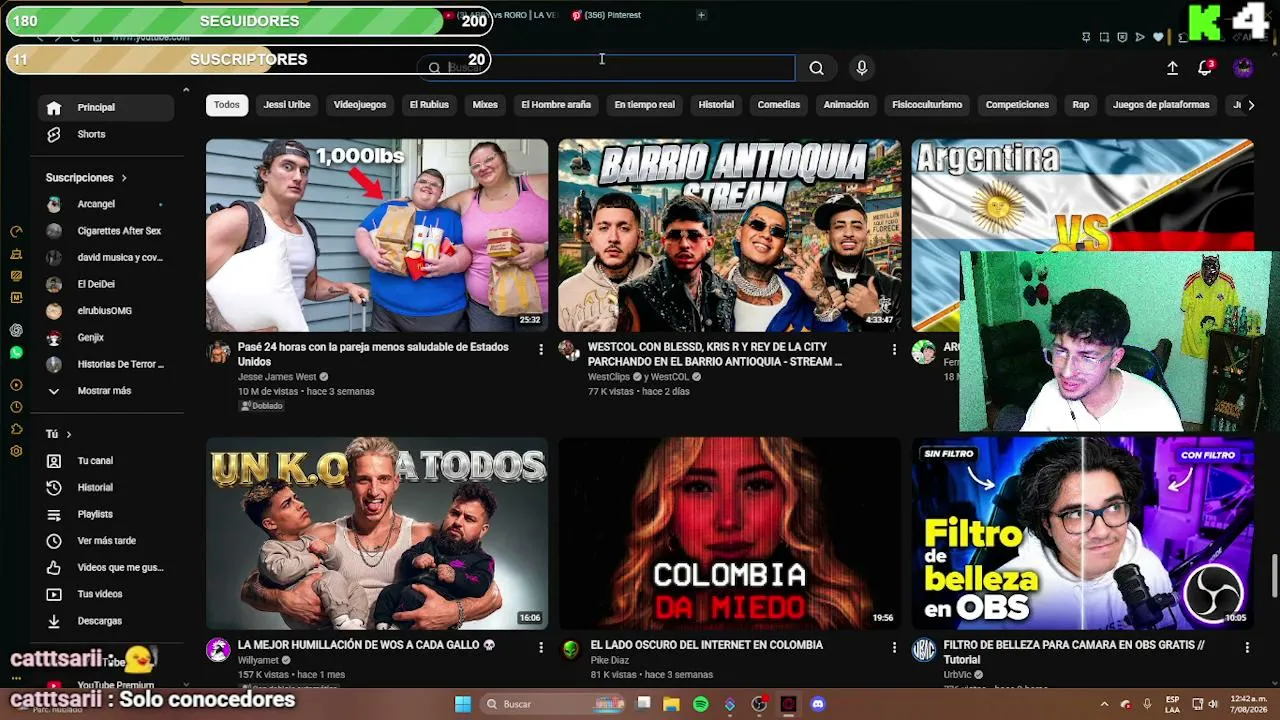Viewport: 1280px width, 720px height.
Task: Open options menu for the OBS filter tutorial
Action: click(1247, 647)
